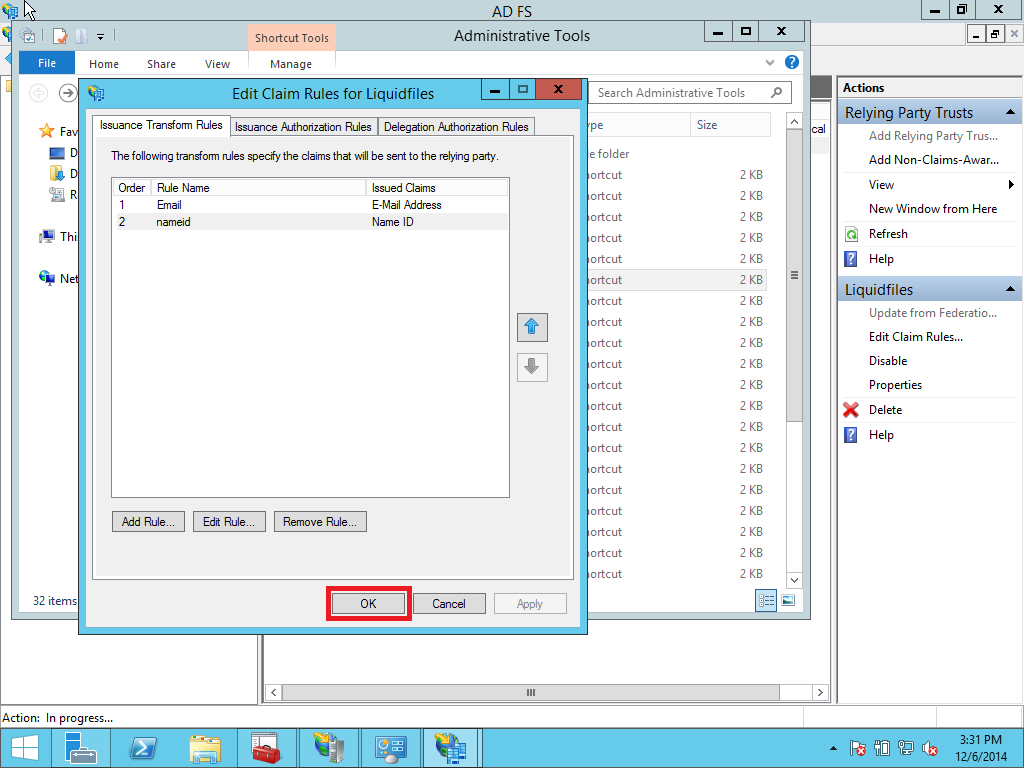Click the green Refresh icon in Actions
Image resolution: width=1024 pixels, height=768 pixels.
(x=851, y=234)
